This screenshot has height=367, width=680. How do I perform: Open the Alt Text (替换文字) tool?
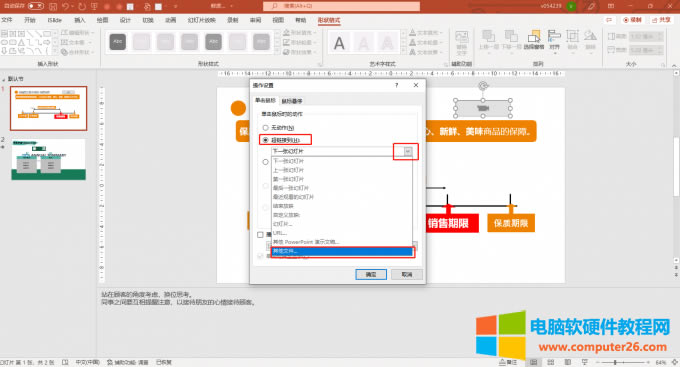(461, 43)
